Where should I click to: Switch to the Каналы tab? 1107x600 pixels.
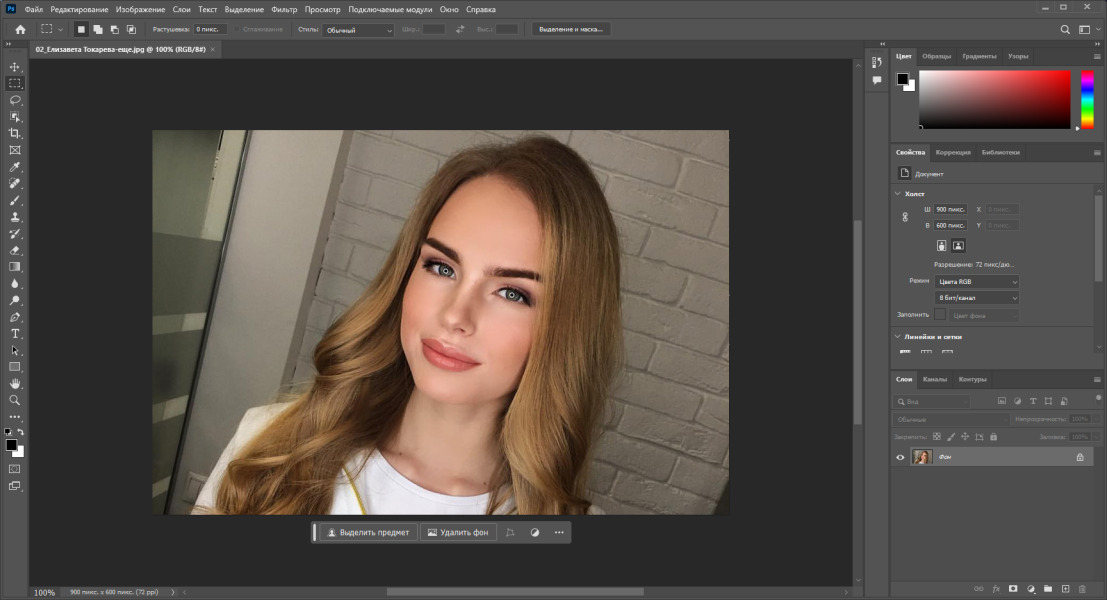coord(935,379)
